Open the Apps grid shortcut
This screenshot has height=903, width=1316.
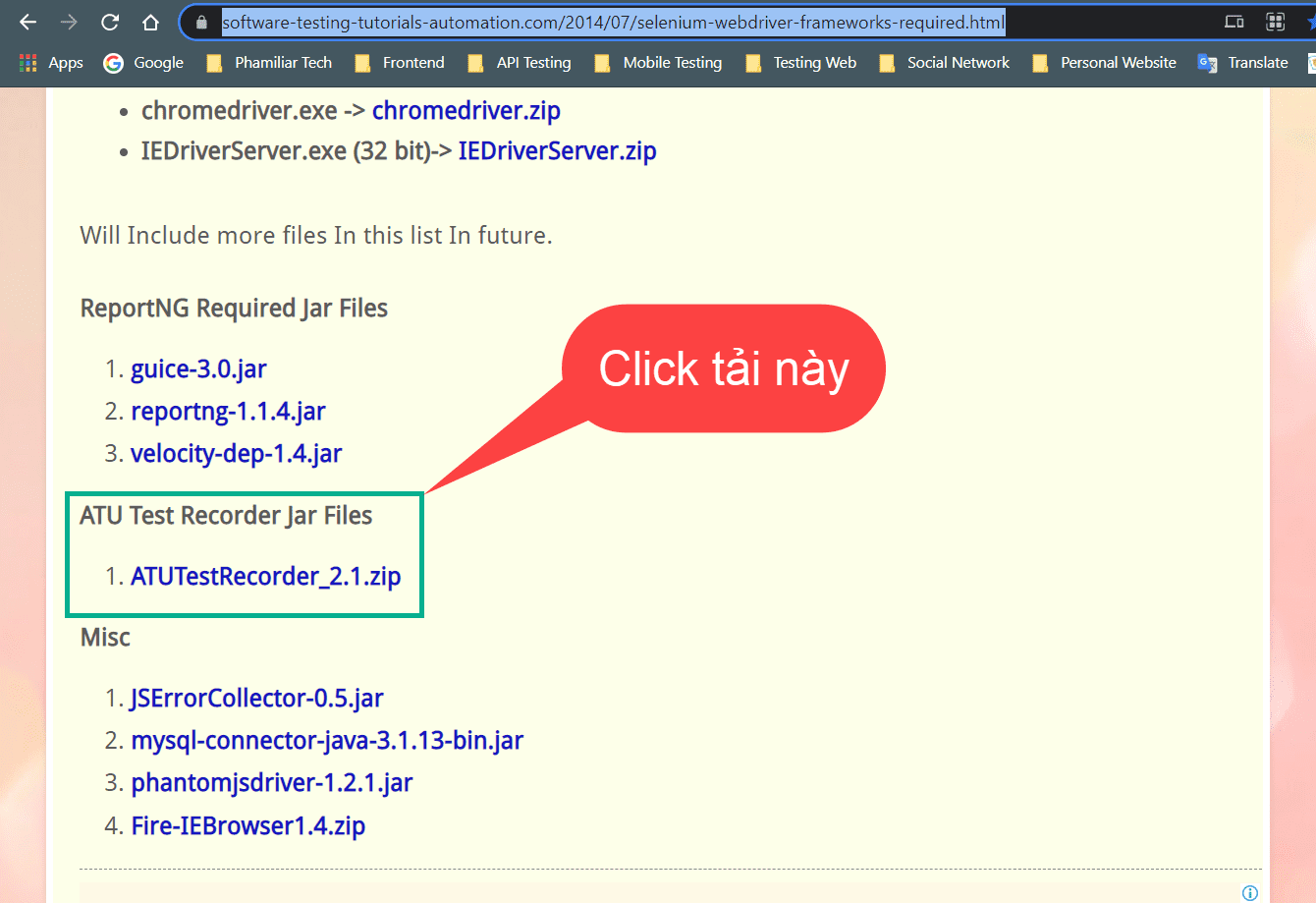(51, 63)
